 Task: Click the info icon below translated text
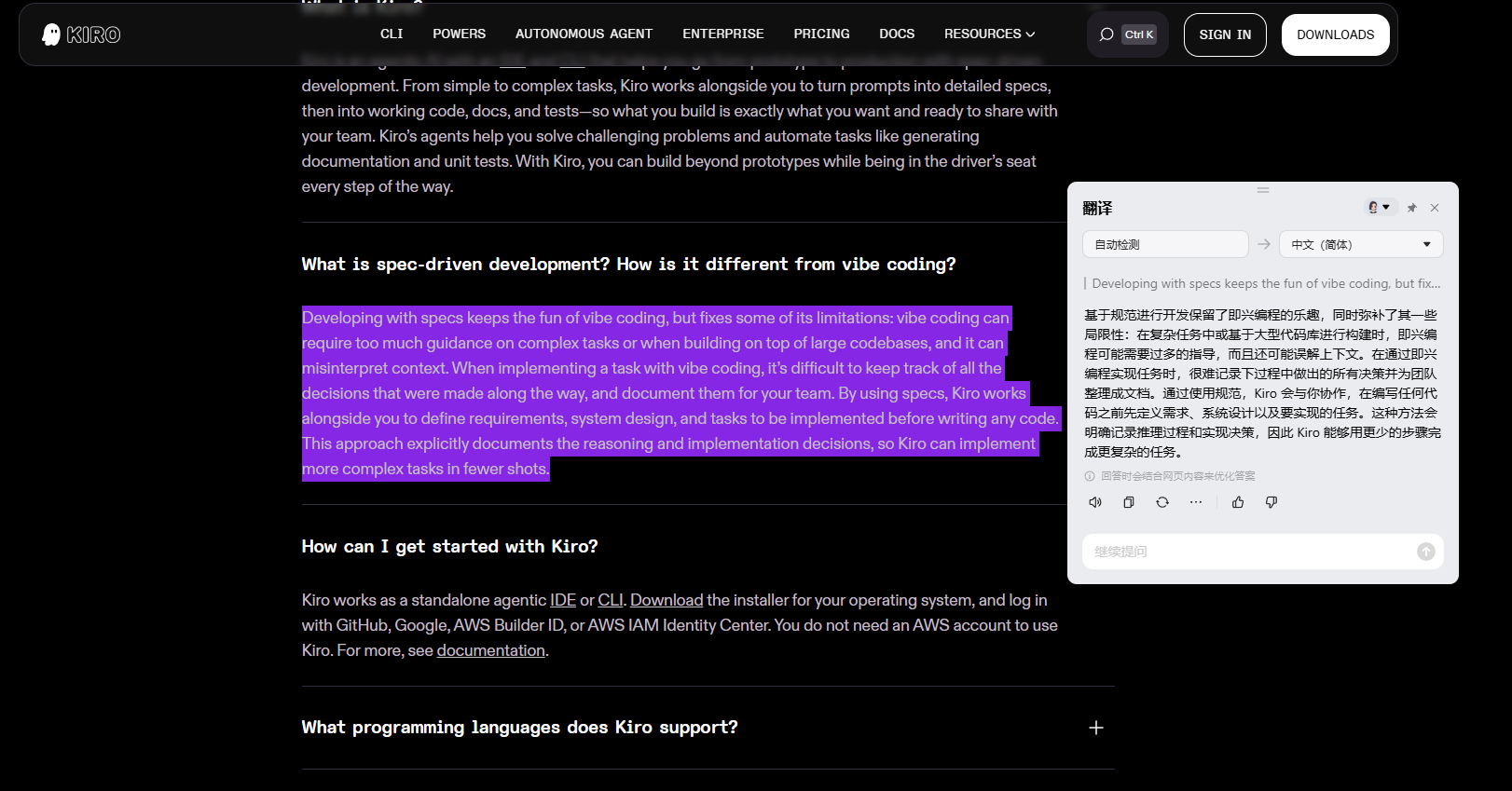[1090, 476]
